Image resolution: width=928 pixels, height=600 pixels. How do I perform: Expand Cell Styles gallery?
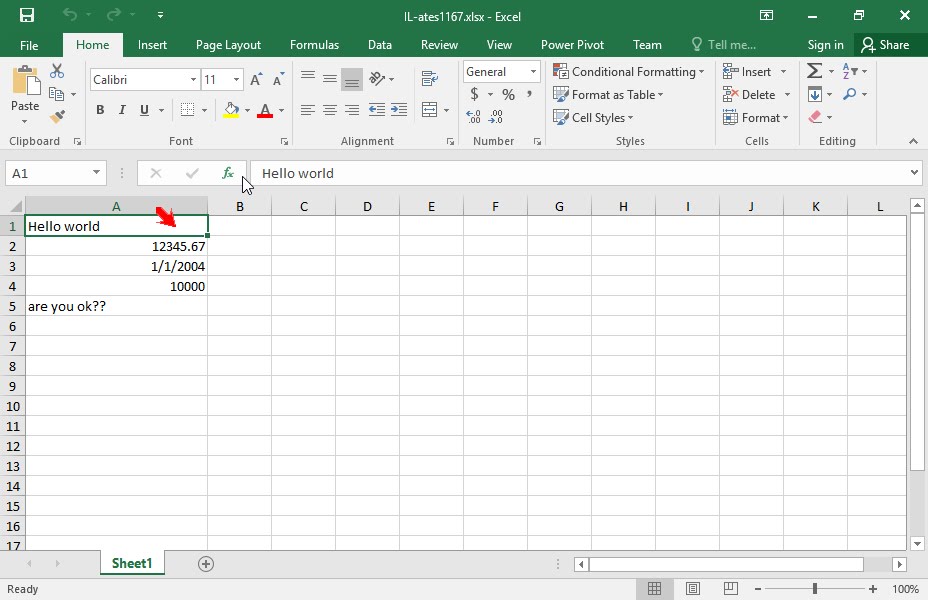[593, 118]
